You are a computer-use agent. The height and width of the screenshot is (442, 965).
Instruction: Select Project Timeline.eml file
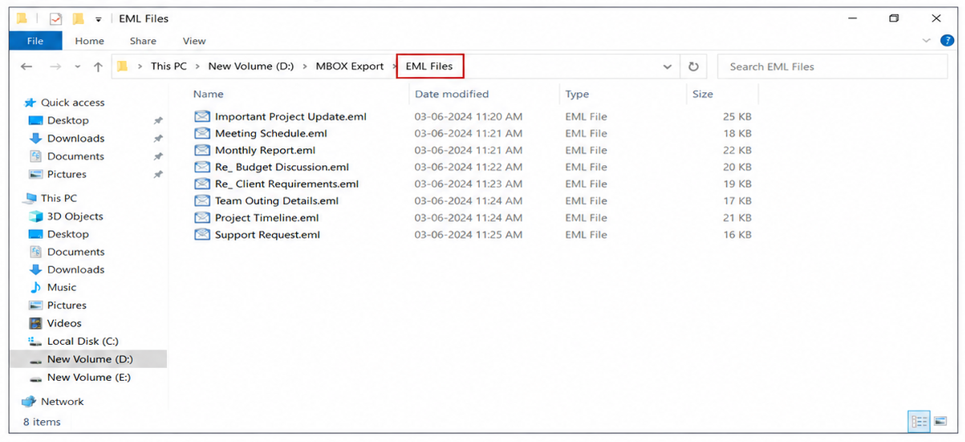tap(266, 217)
